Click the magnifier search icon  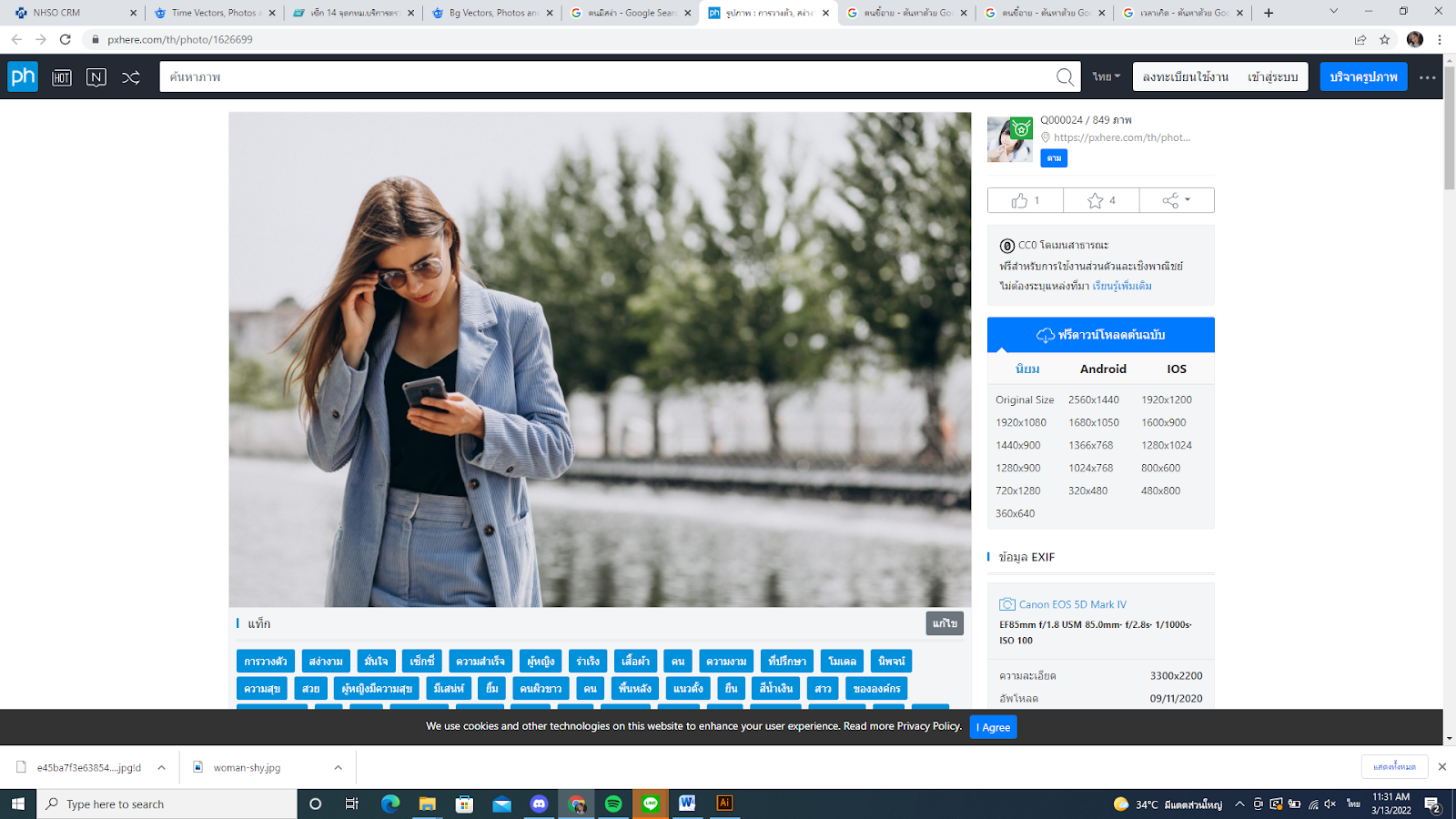[x=1065, y=77]
